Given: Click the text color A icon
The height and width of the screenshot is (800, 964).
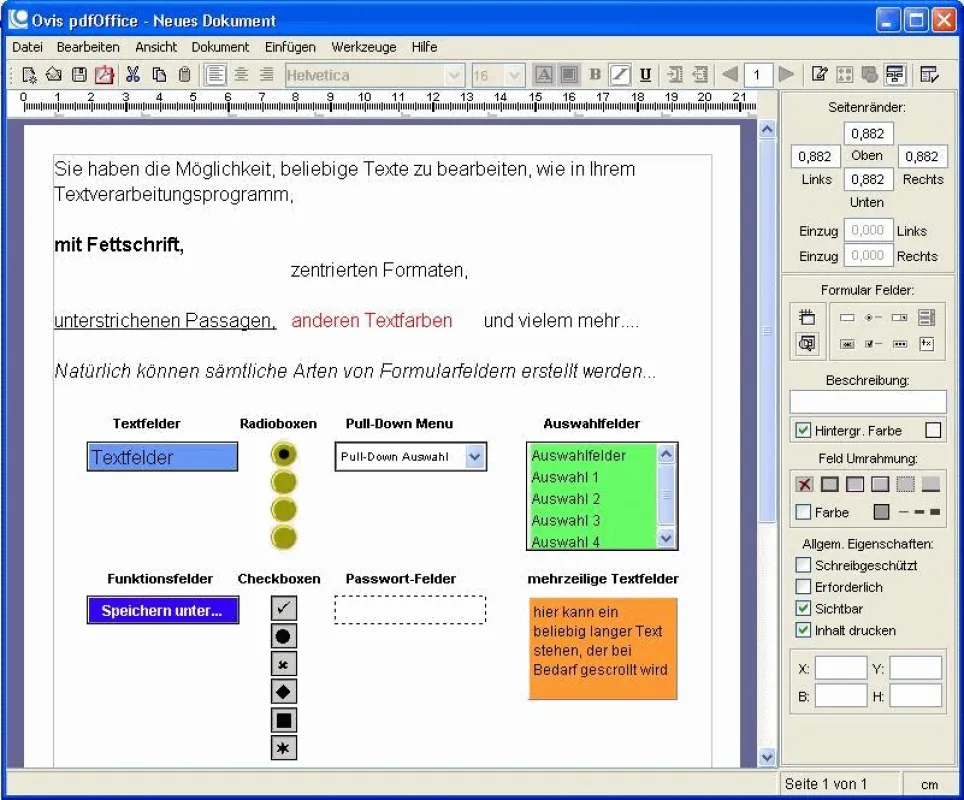Looking at the screenshot, I should pyautogui.click(x=543, y=75).
